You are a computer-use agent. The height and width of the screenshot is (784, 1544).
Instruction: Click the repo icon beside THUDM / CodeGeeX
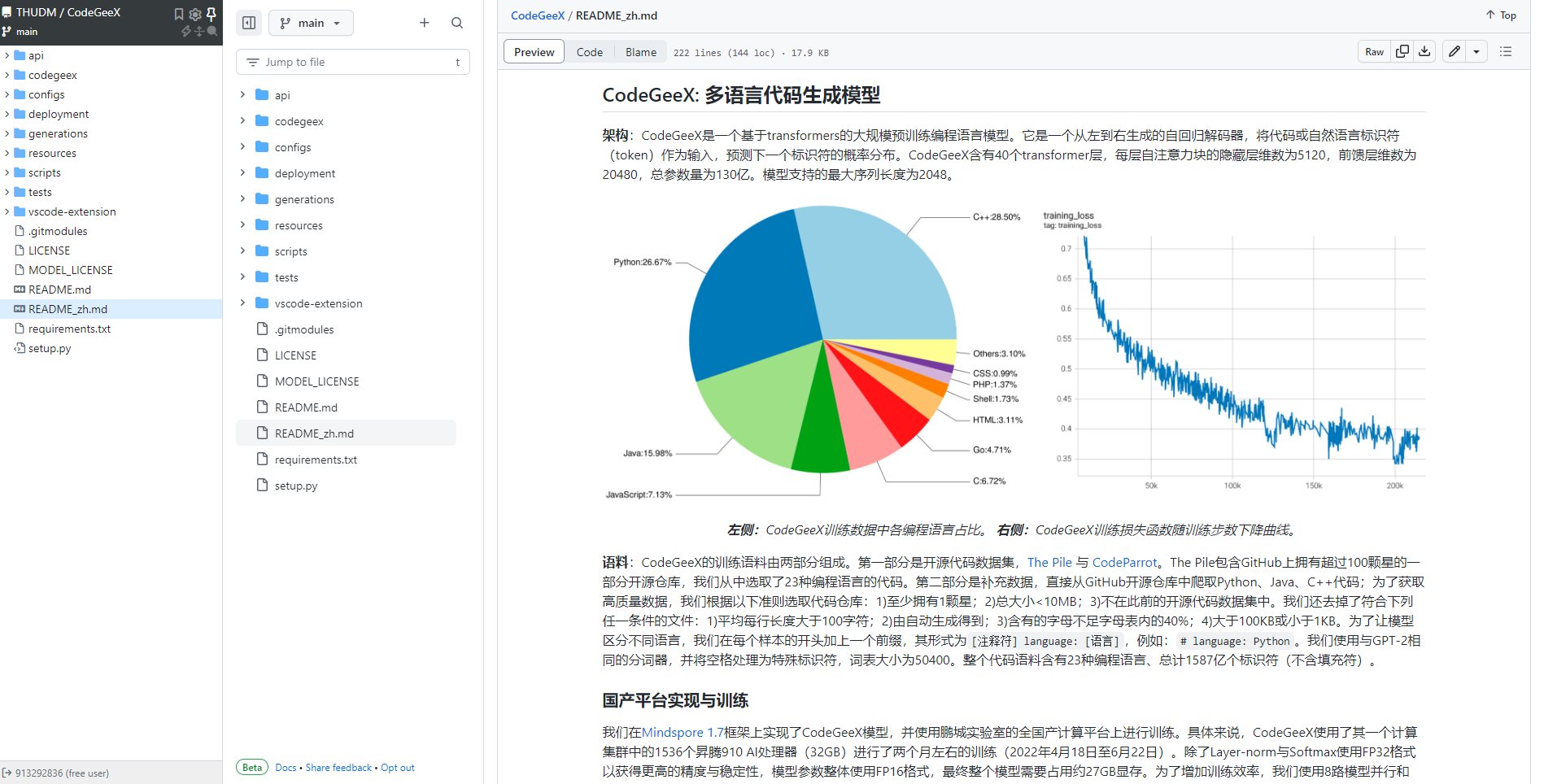click(x=7, y=12)
